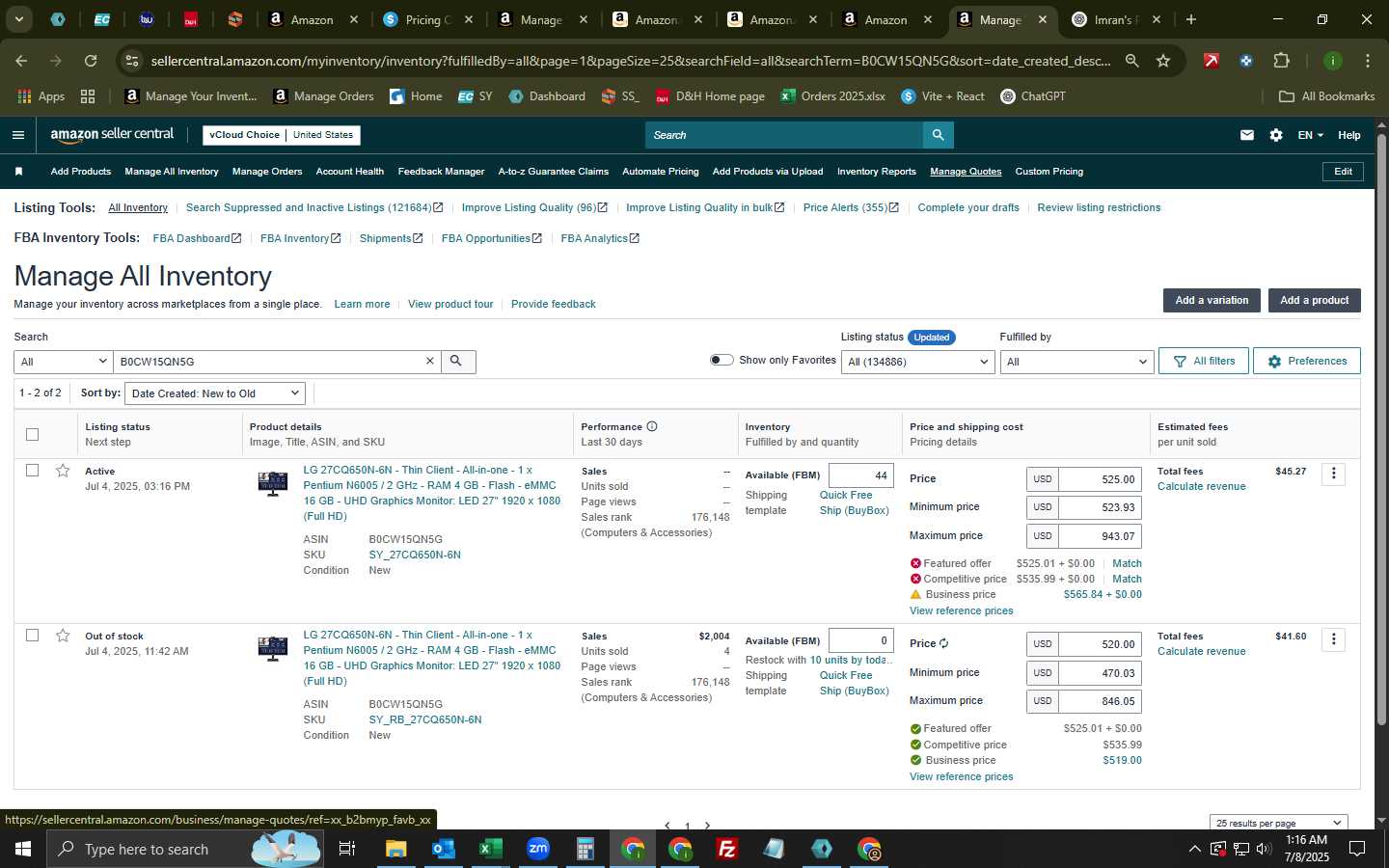
Task: Open the actions kebab menu for Out of stock listing
Action: click(x=1334, y=638)
